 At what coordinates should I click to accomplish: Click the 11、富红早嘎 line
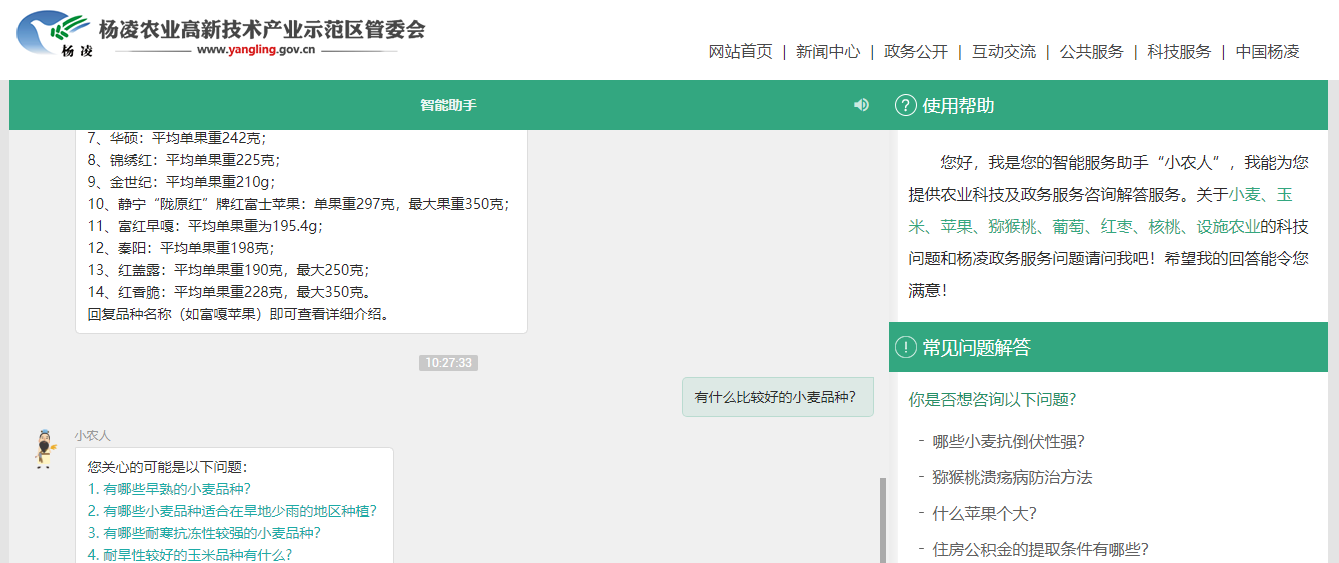pos(206,226)
